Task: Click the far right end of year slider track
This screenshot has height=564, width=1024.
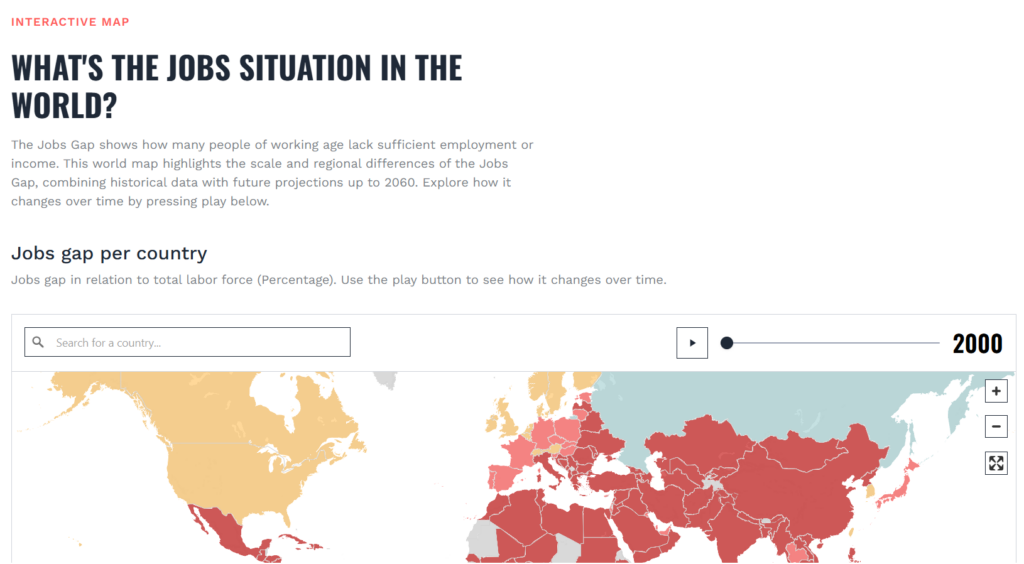Action: pyautogui.click(x=938, y=343)
